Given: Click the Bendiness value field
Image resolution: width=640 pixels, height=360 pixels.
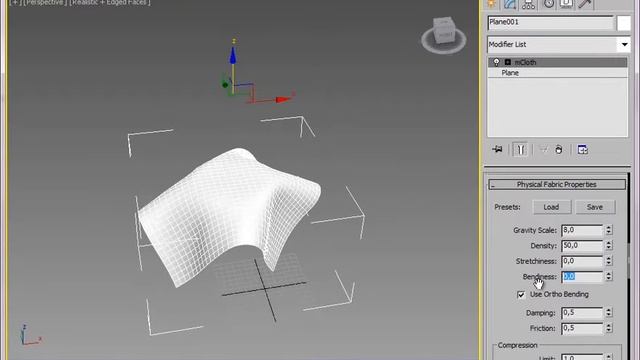Looking at the screenshot, I should 582,277.
